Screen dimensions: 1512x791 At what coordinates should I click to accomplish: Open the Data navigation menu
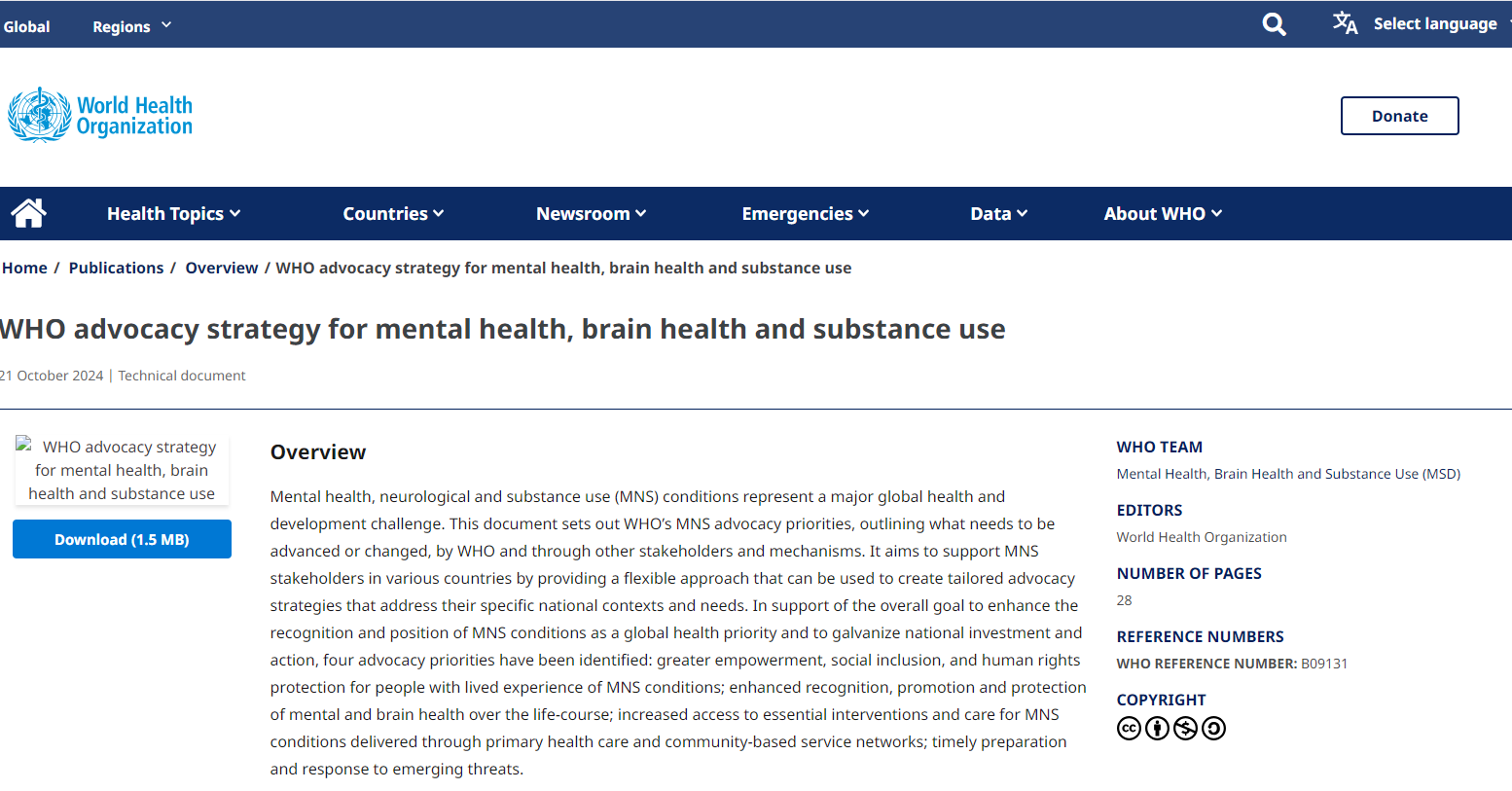998,214
